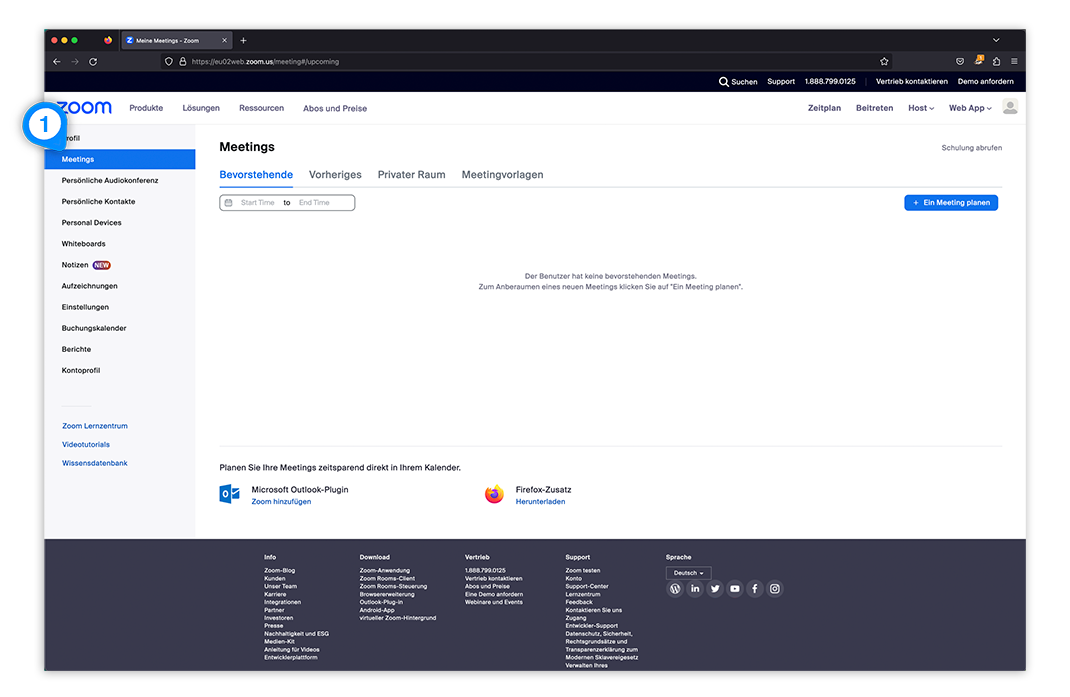Open the WordPress blog icon in footer
Viewport: 1070px width, 697px height.
pyautogui.click(x=676, y=589)
